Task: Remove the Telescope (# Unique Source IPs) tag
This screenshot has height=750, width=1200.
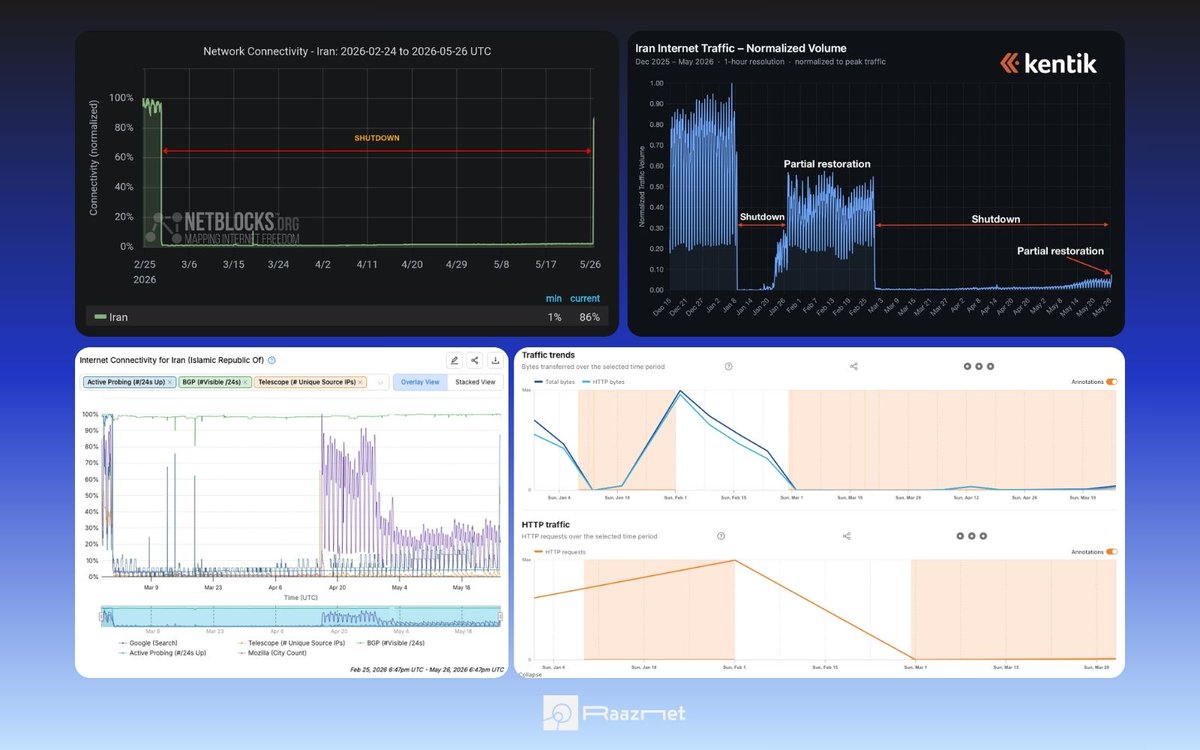Action: [x=361, y=382]
